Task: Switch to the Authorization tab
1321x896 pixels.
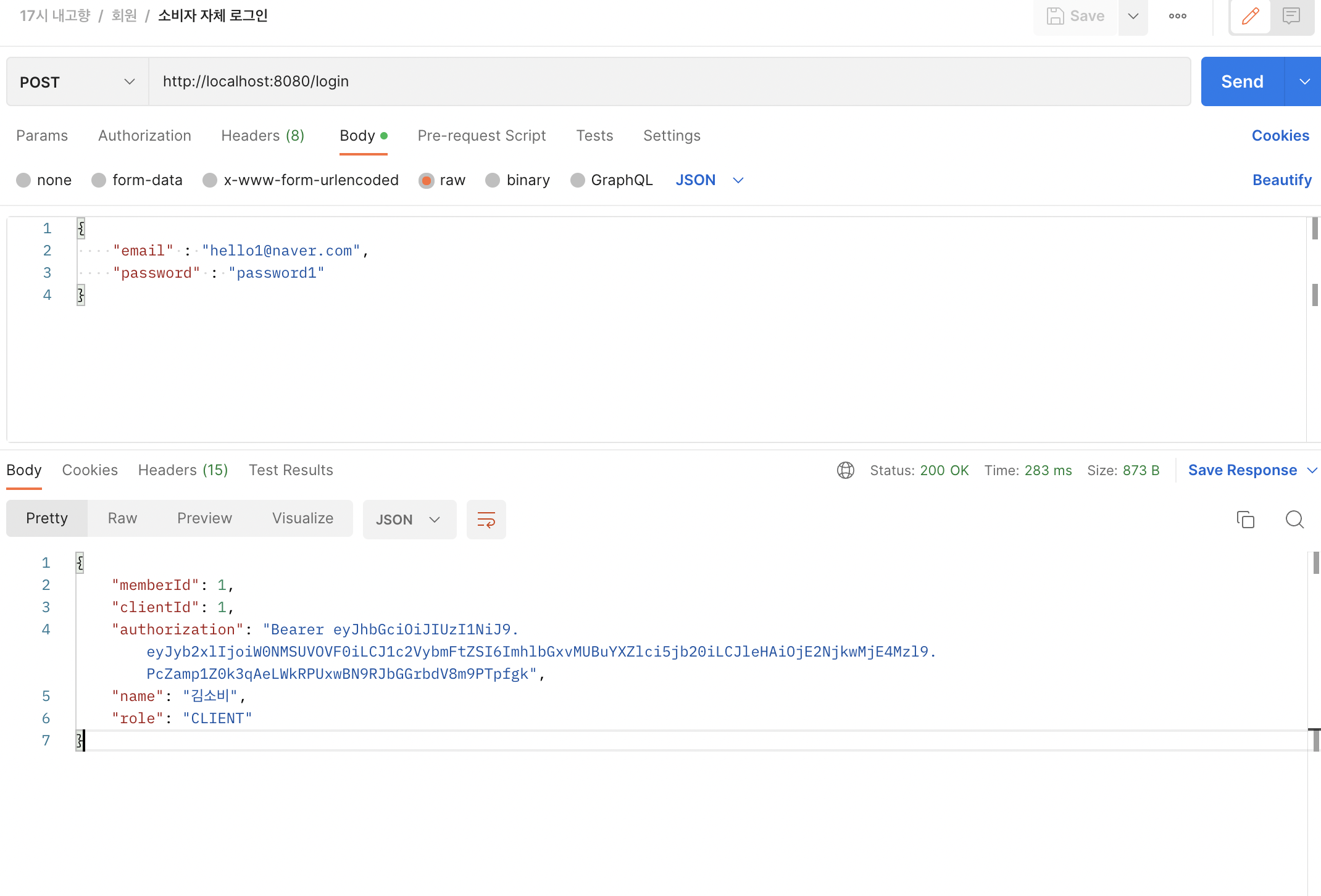Action: click(144, 136)
